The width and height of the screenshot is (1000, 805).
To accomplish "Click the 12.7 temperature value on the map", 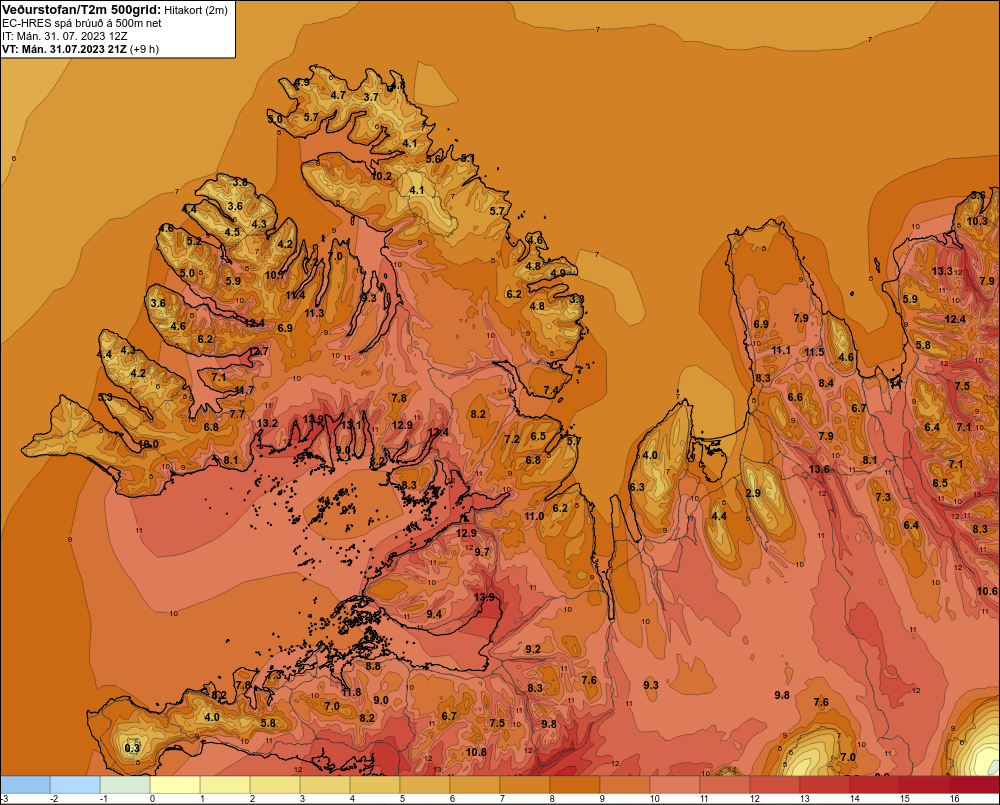I will (258, 351).
